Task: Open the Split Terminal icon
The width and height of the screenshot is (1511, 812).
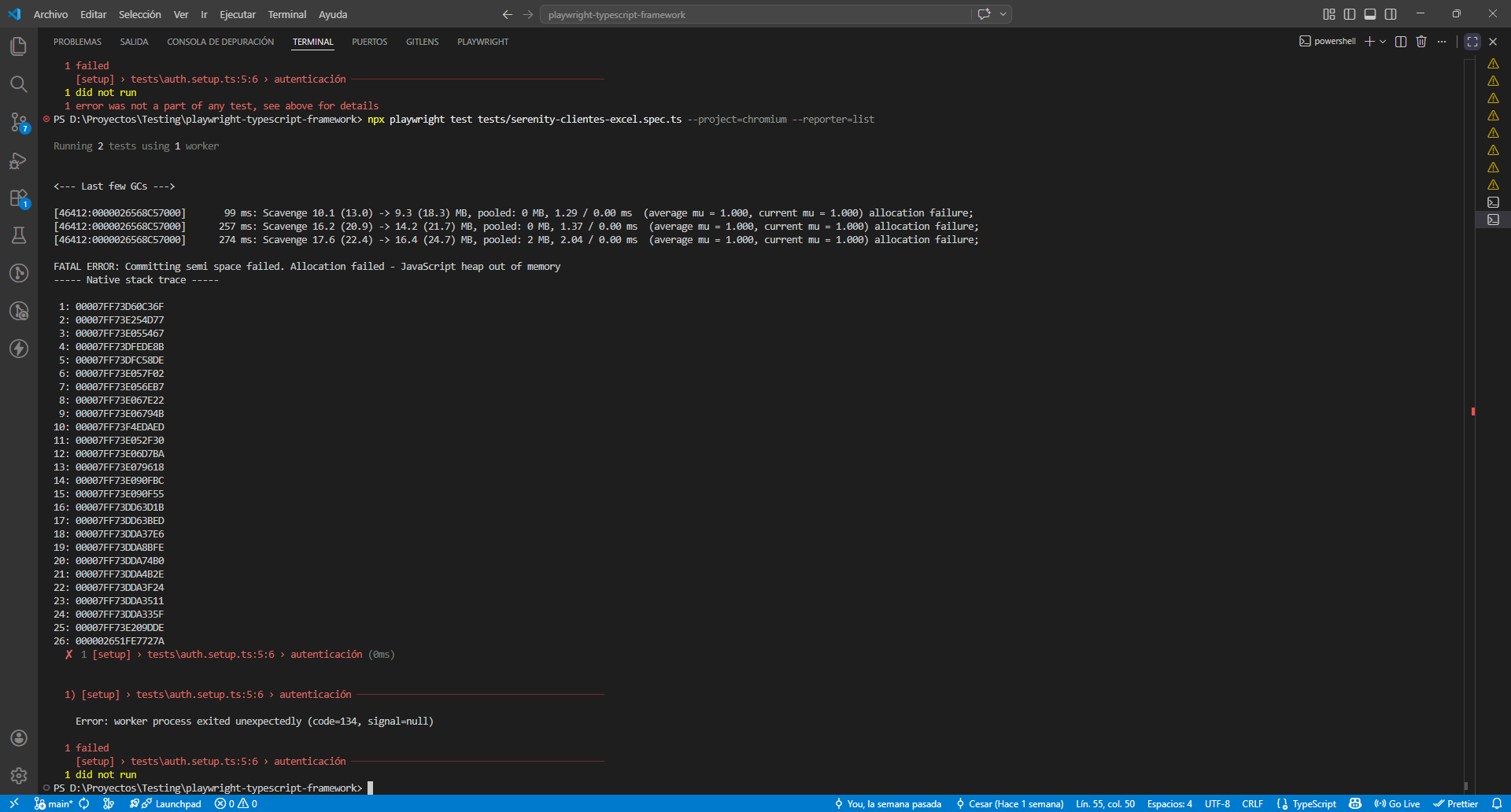Action: (1401, 41)
